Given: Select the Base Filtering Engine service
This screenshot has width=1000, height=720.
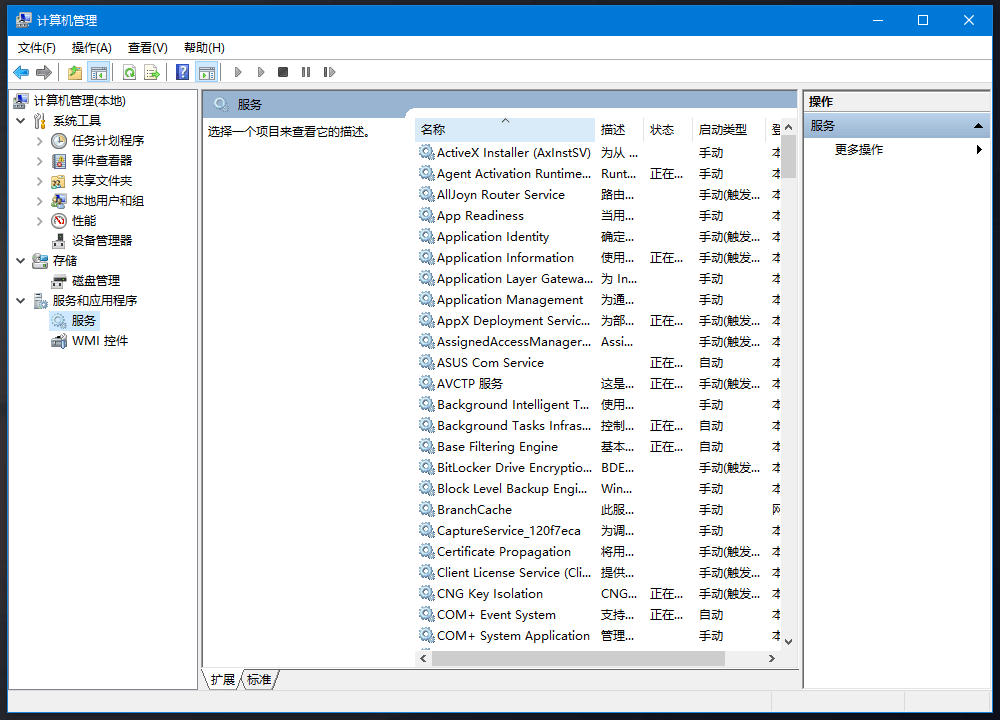Looking at the screenshot, I should (x=497, y=447).
